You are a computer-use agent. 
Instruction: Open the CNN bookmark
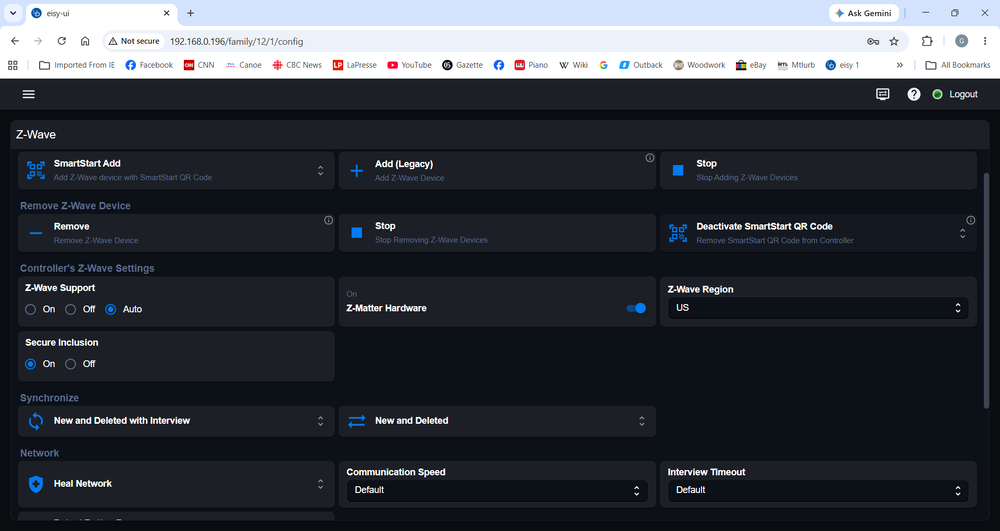(x=199, y=65)
